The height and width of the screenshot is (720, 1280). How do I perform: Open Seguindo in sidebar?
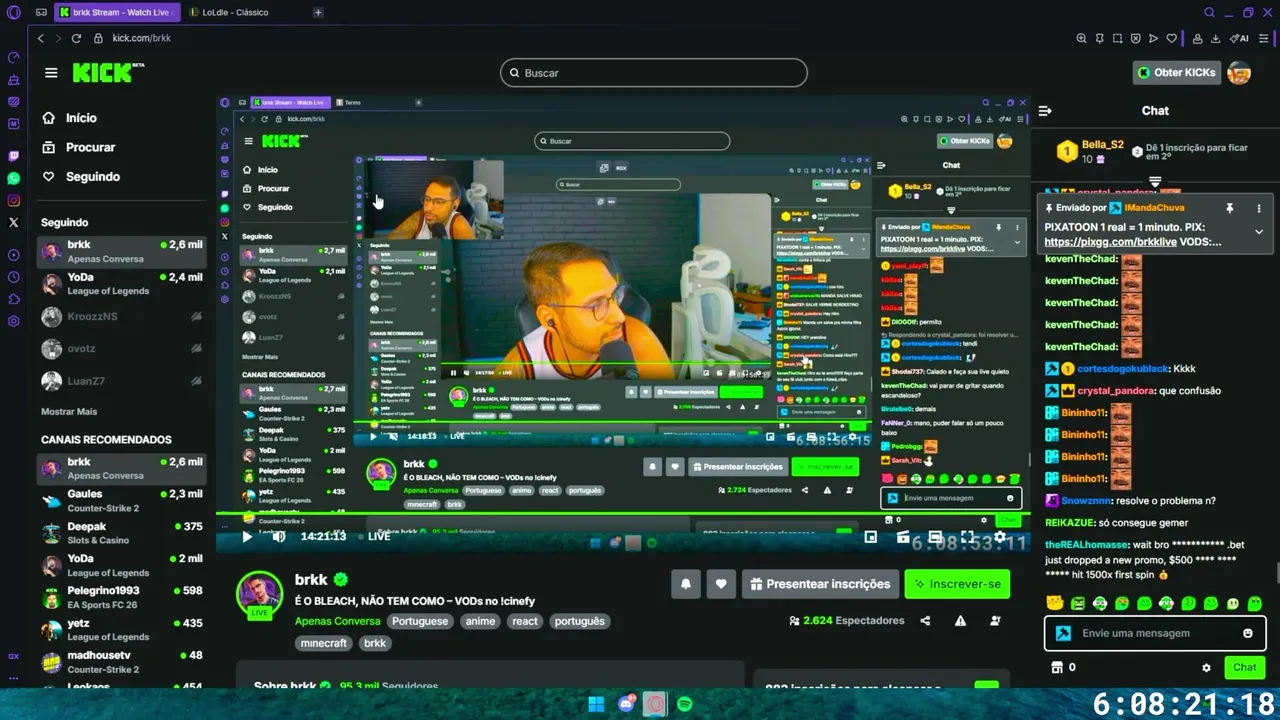click(81, 177)
